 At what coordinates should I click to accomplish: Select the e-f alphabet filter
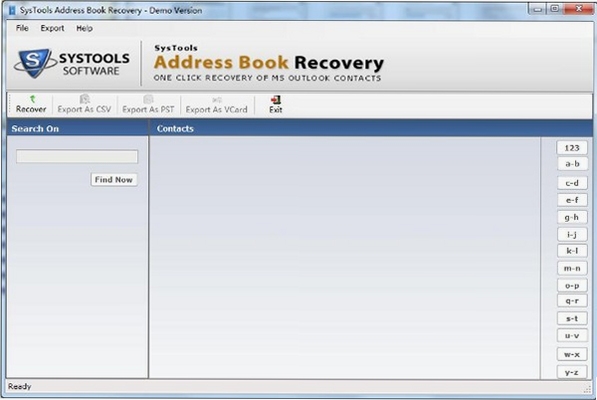pos(572,200)
